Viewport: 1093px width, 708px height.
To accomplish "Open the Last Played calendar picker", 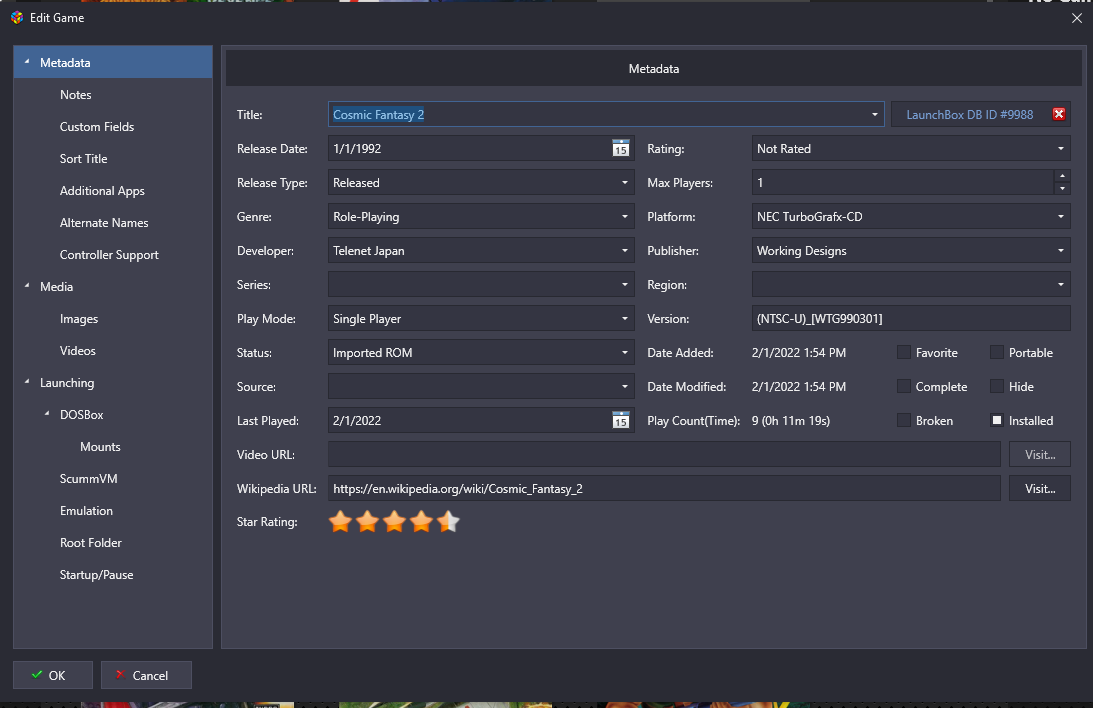I will [x=620, y=420].
